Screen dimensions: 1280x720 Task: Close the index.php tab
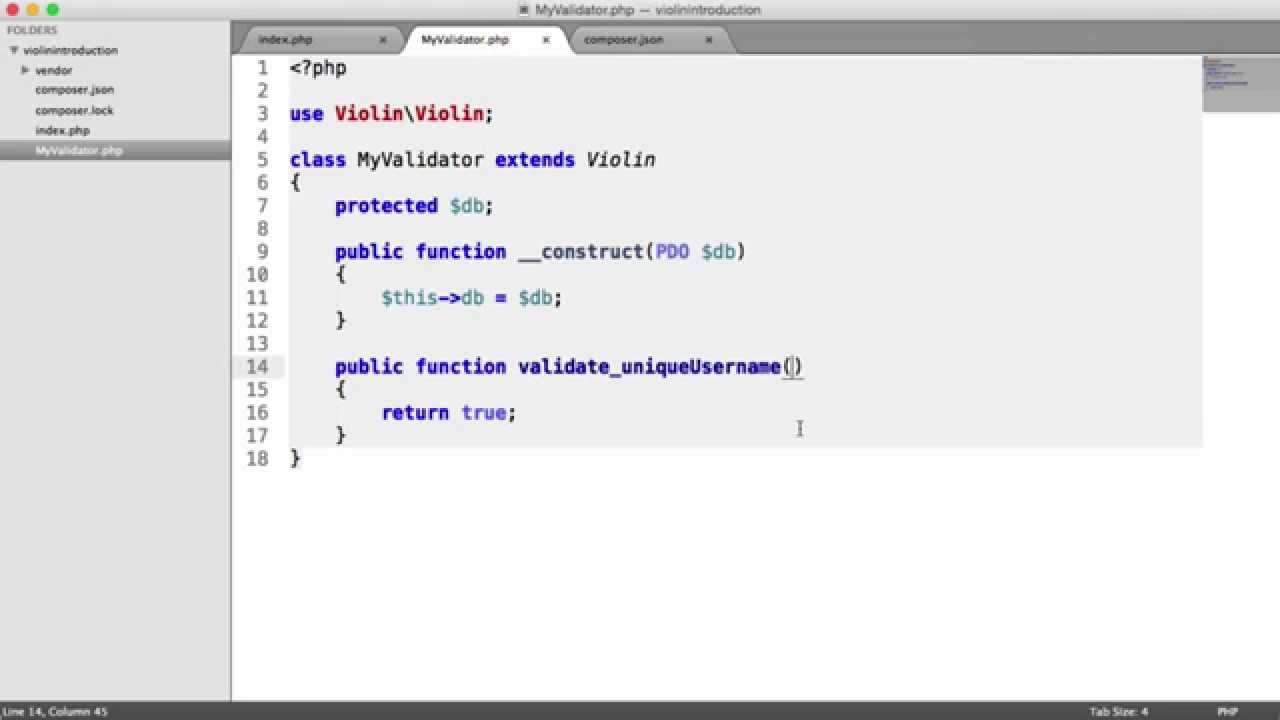click(383, 40)
